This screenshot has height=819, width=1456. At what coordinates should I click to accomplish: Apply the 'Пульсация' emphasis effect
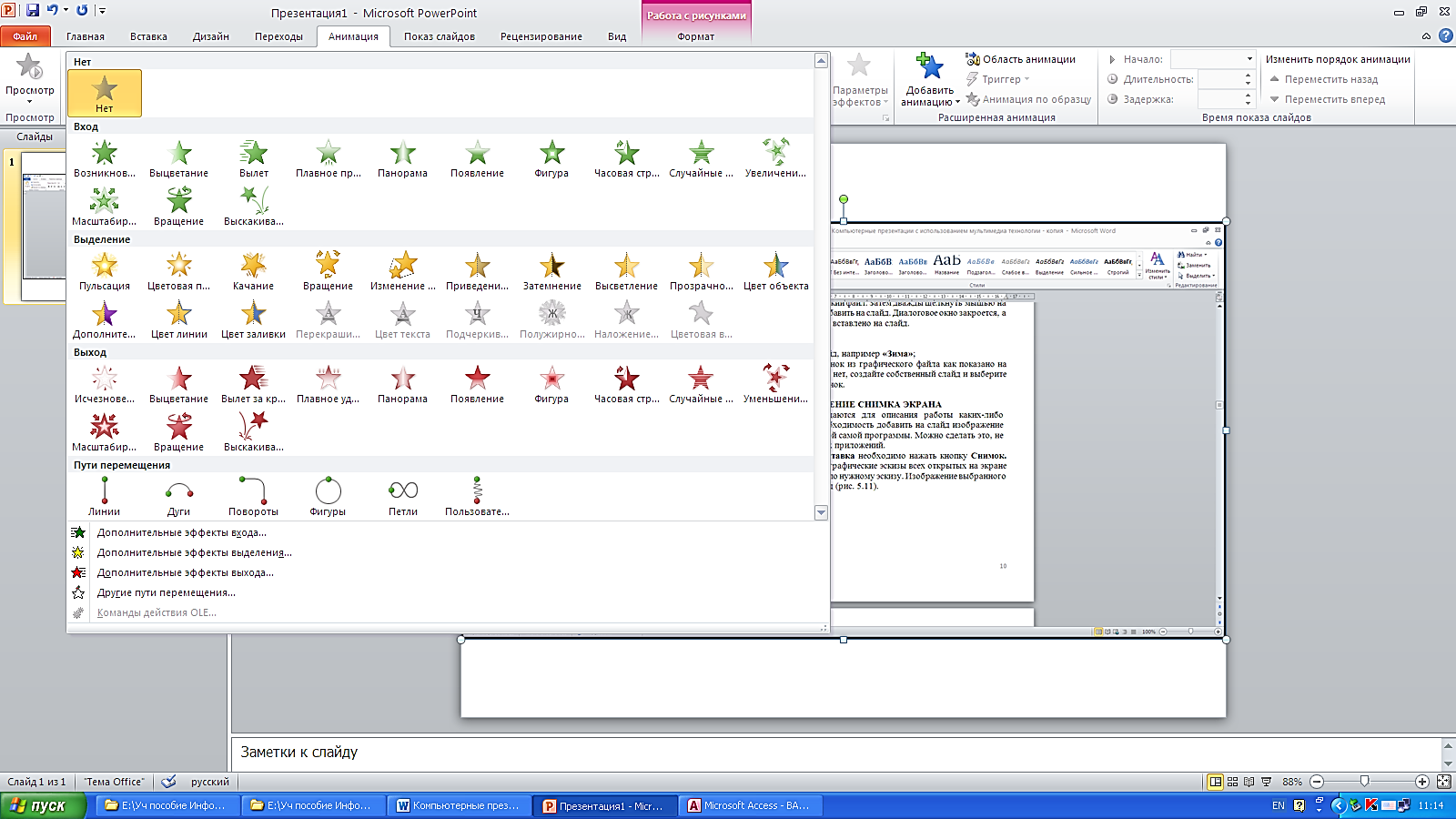[x=105, y=271]
